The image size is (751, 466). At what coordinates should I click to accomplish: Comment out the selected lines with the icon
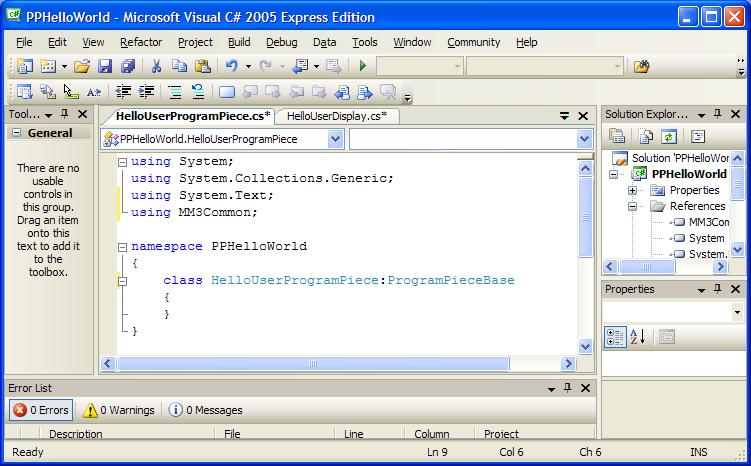point(175,91)
